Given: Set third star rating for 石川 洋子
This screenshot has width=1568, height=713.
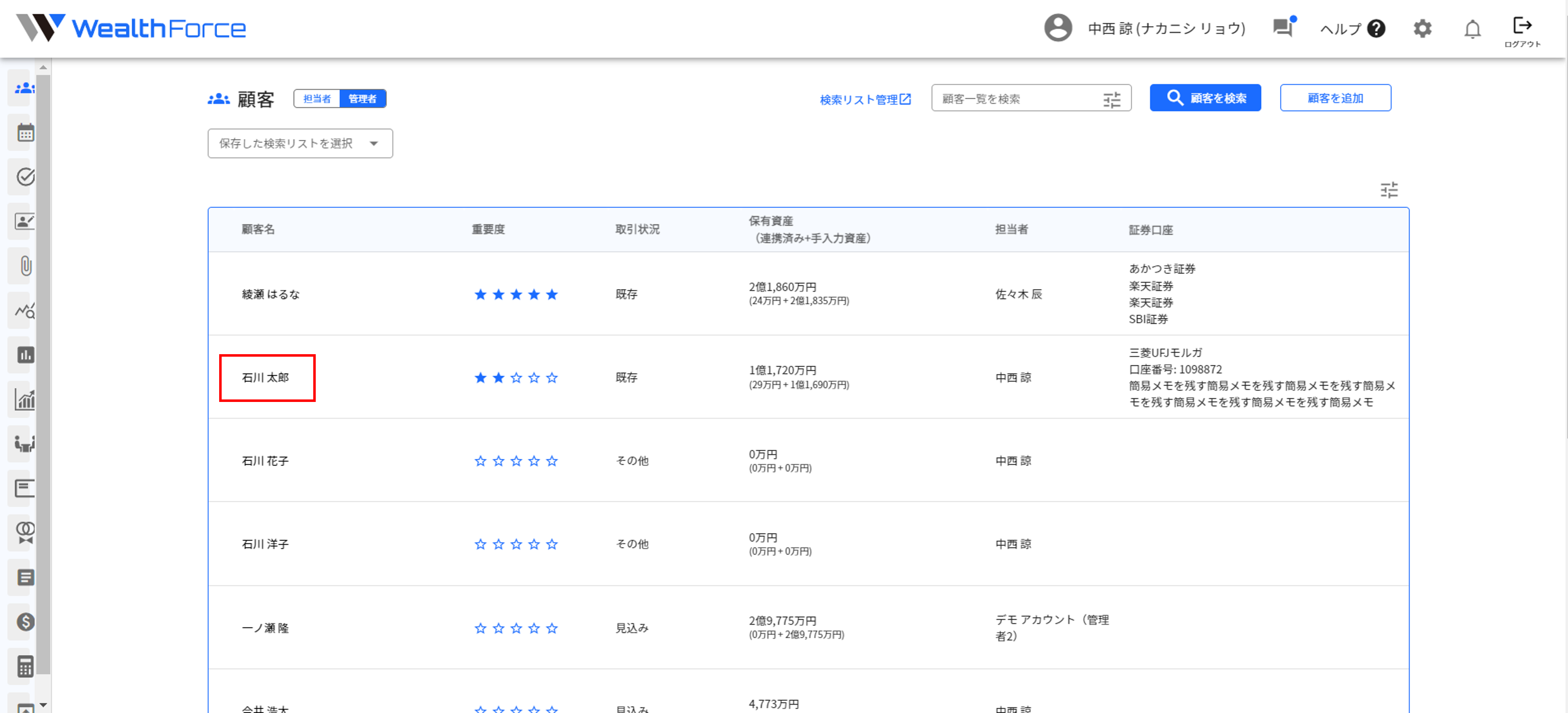Looking at the screenshot, I should (x=516, y=544).
